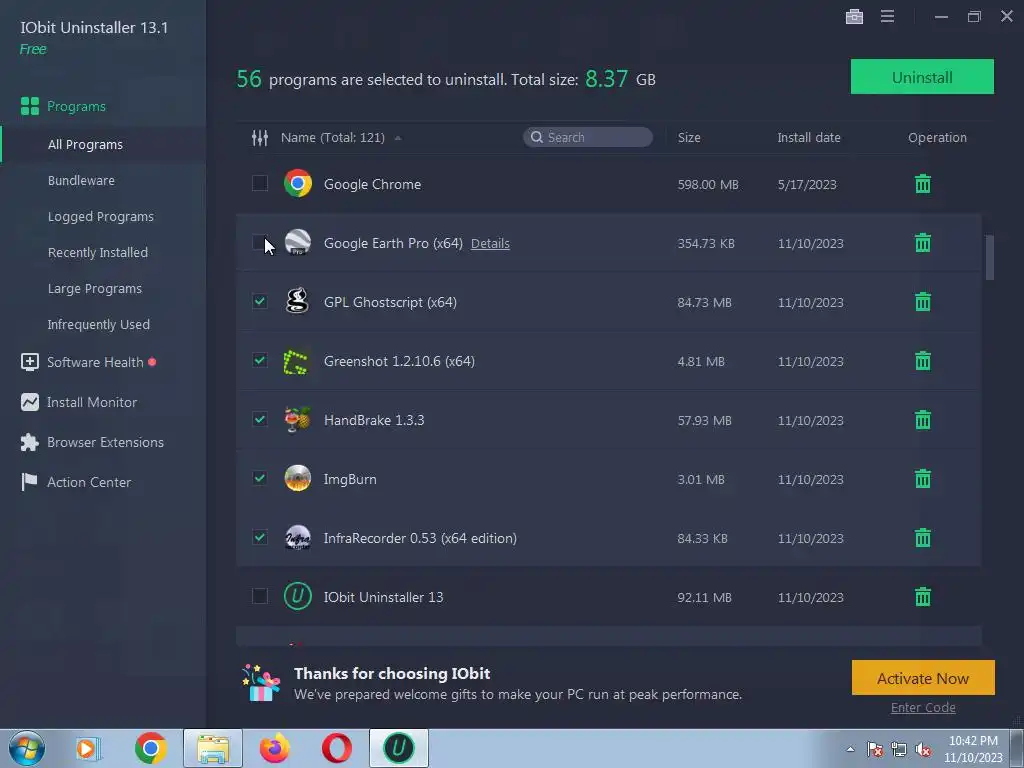Click the Enter Code link
This screenshot has width=1024, height=768.
[x=923, y=707]
